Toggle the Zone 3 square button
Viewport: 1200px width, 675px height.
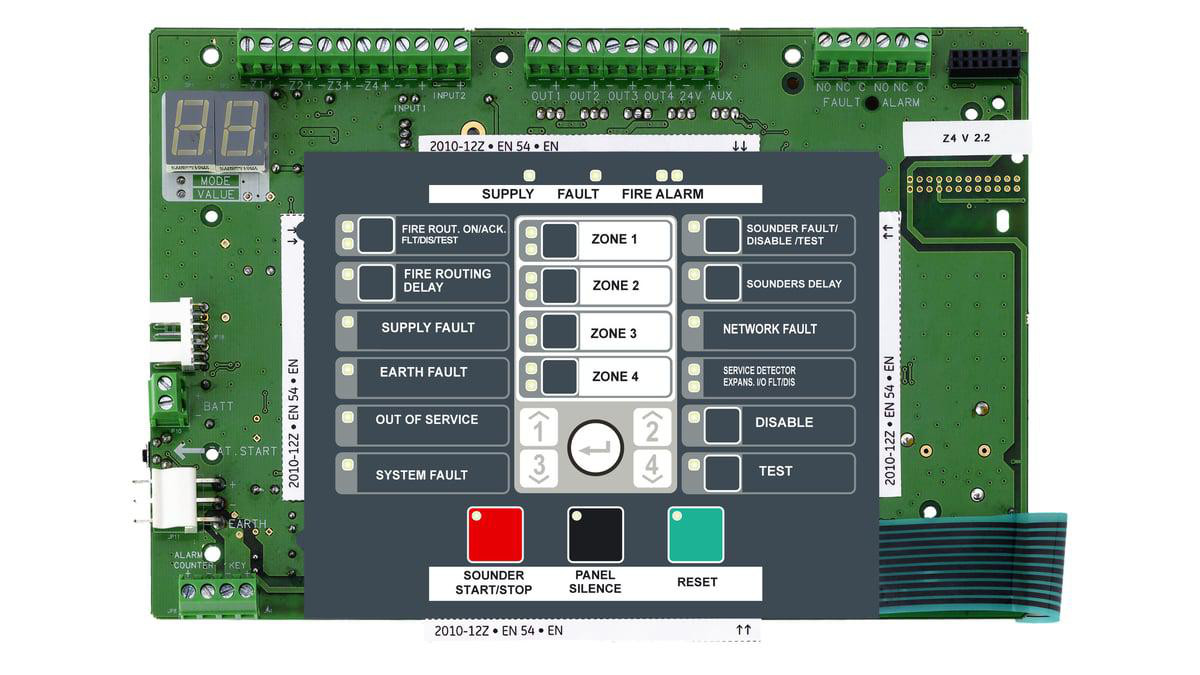[x=559, y=332]
